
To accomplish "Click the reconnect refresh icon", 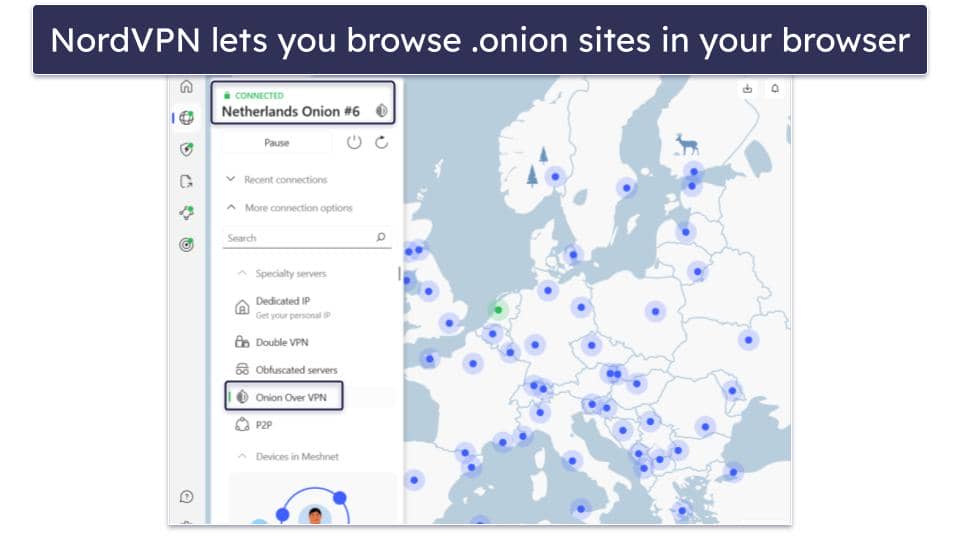I will pyautogui.click(x=381, y=143).
